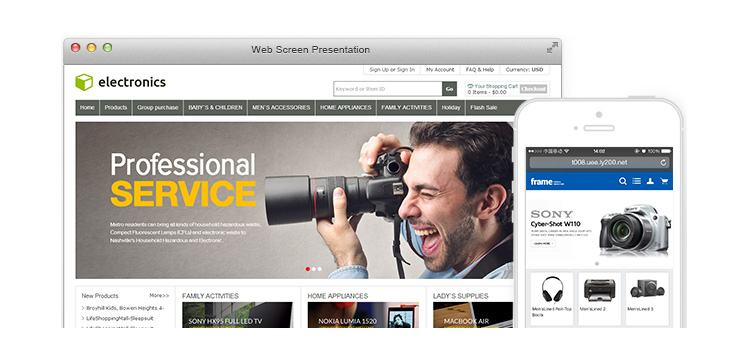Select the third carousel dot
Viewport: 748px width, 364px height.
pyautogui.click(x=319, y=269)
